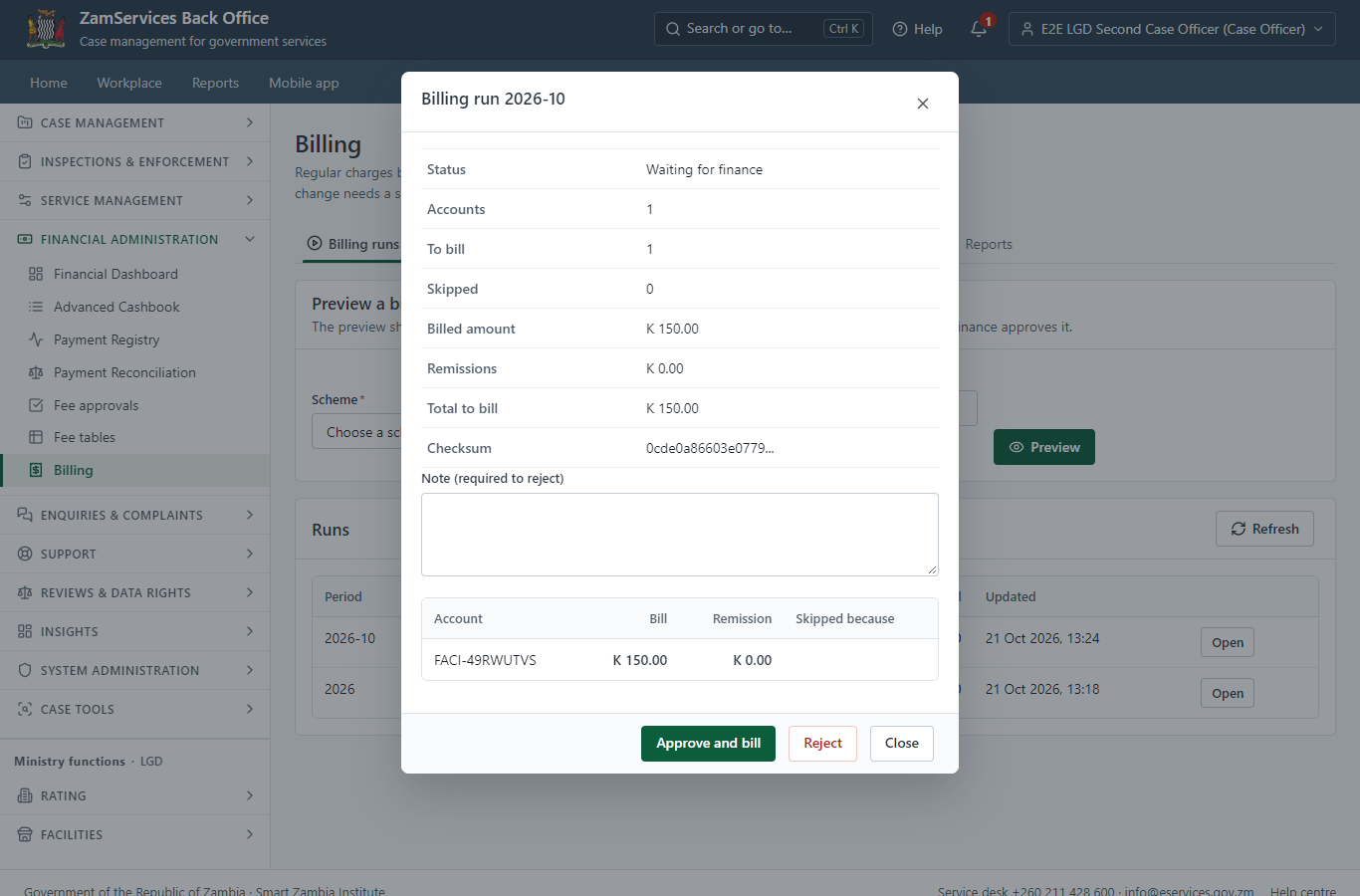1360x896 pixels.
Task: Click the ZamServices coat of arms logo
Action: coord(46,29)
